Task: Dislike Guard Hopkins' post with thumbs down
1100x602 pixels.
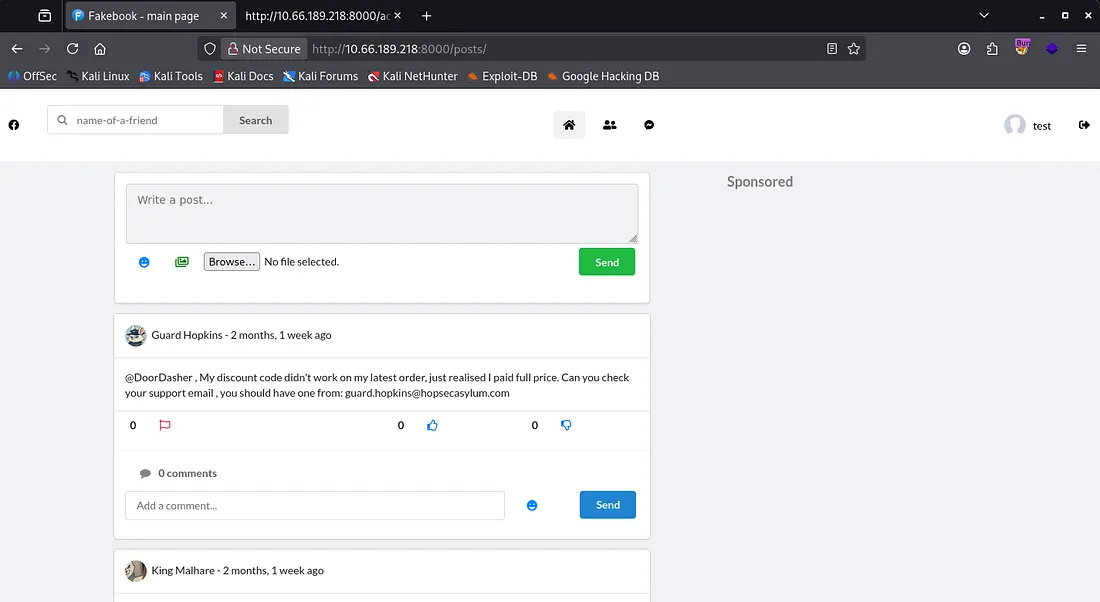Action: tap(566, 425)
